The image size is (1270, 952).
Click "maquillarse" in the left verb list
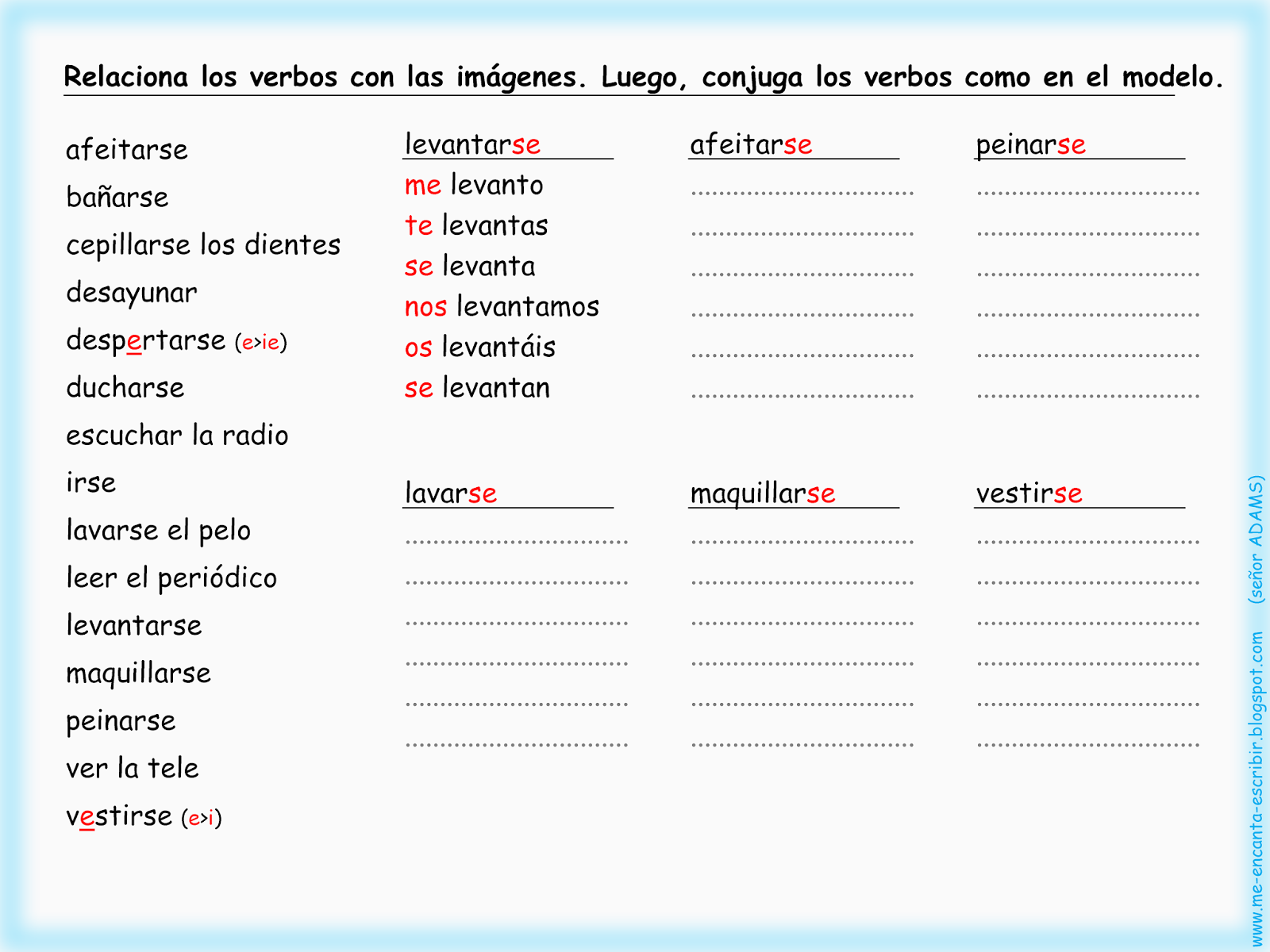click(x=139, y=674)
